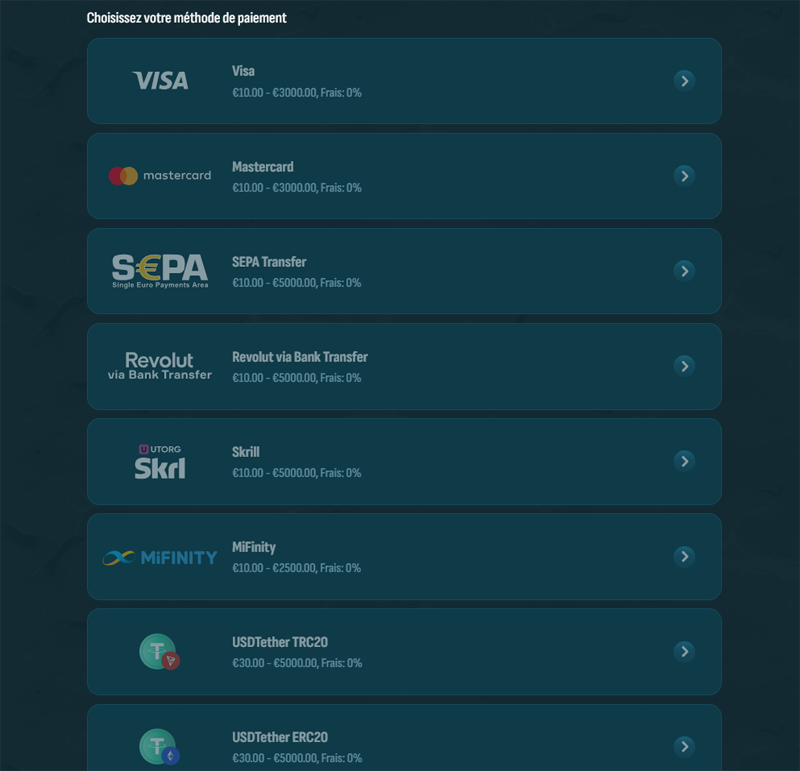Open Skrill option with chevron arrow

point(684,461)
